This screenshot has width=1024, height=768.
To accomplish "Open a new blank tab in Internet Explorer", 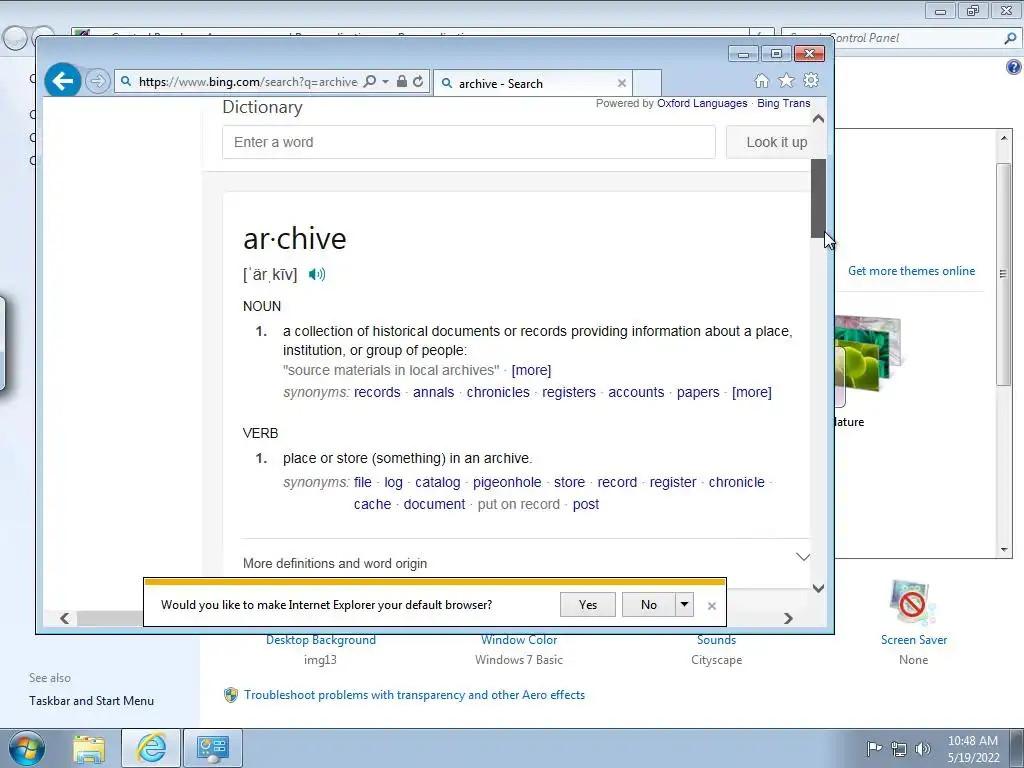I will pos(647,83).
